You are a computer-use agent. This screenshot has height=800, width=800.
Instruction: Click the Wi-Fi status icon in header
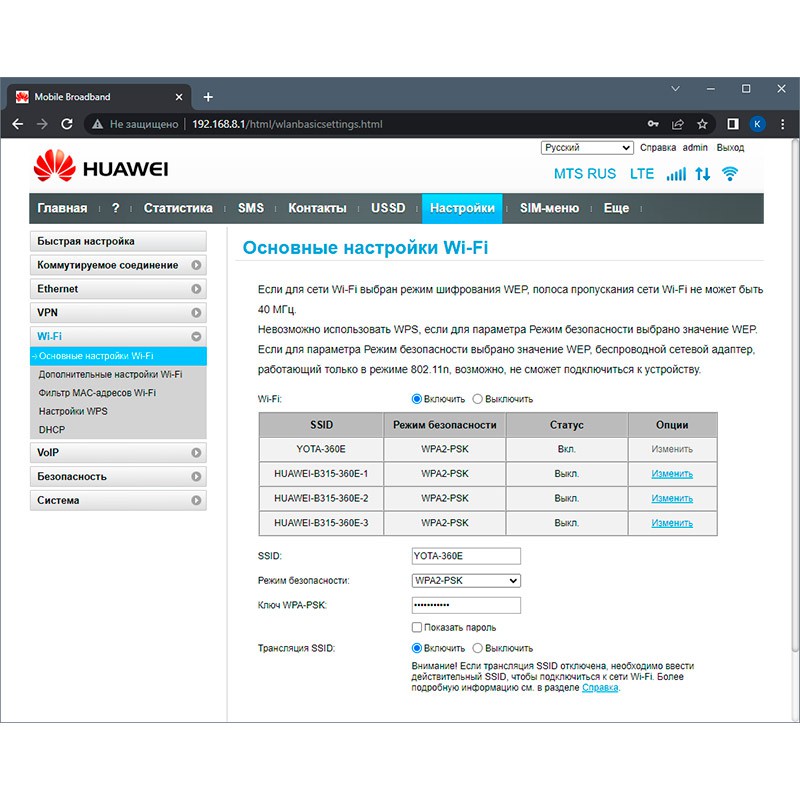pos(730,174)
